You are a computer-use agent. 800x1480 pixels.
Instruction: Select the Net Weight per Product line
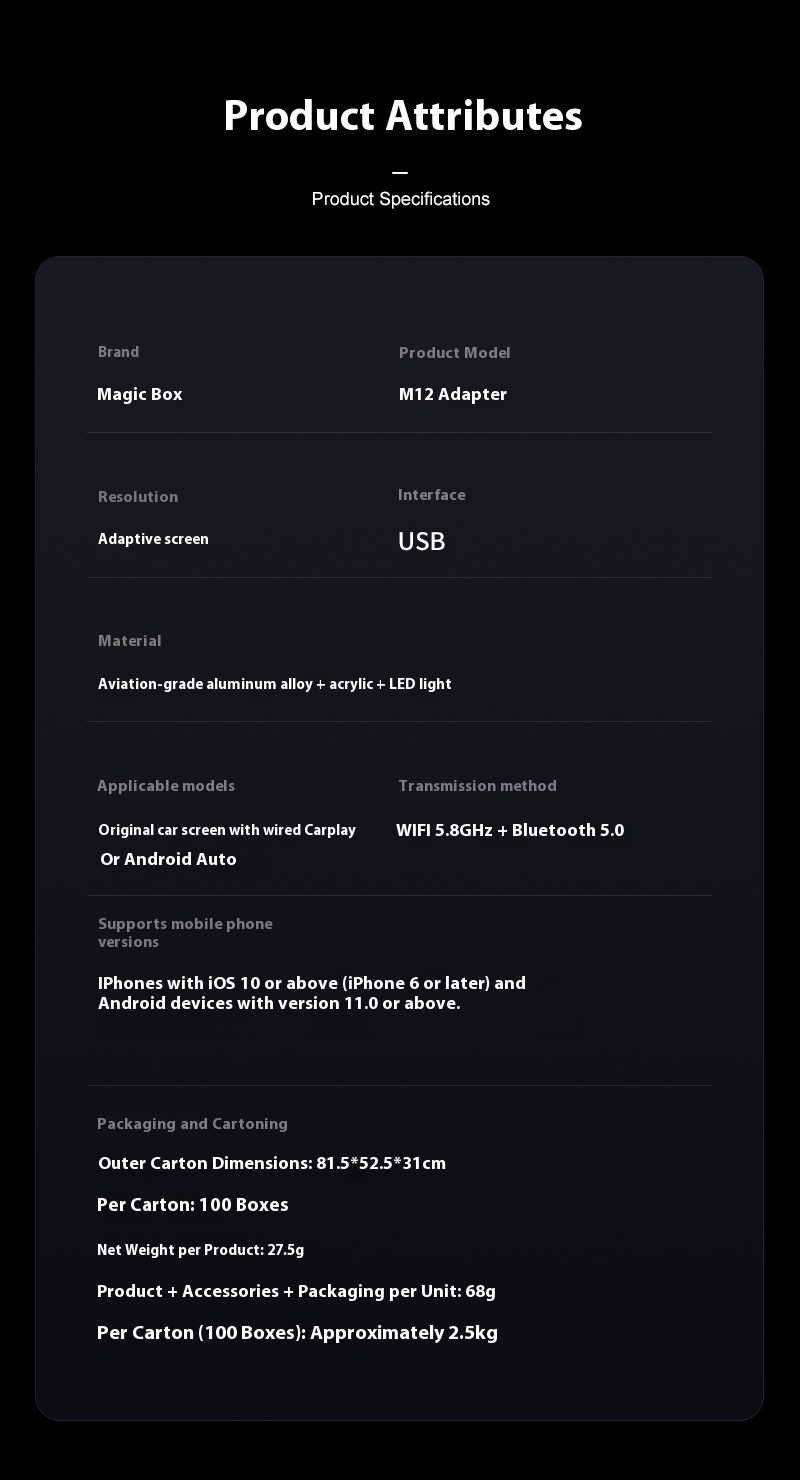coord(200,1250)
